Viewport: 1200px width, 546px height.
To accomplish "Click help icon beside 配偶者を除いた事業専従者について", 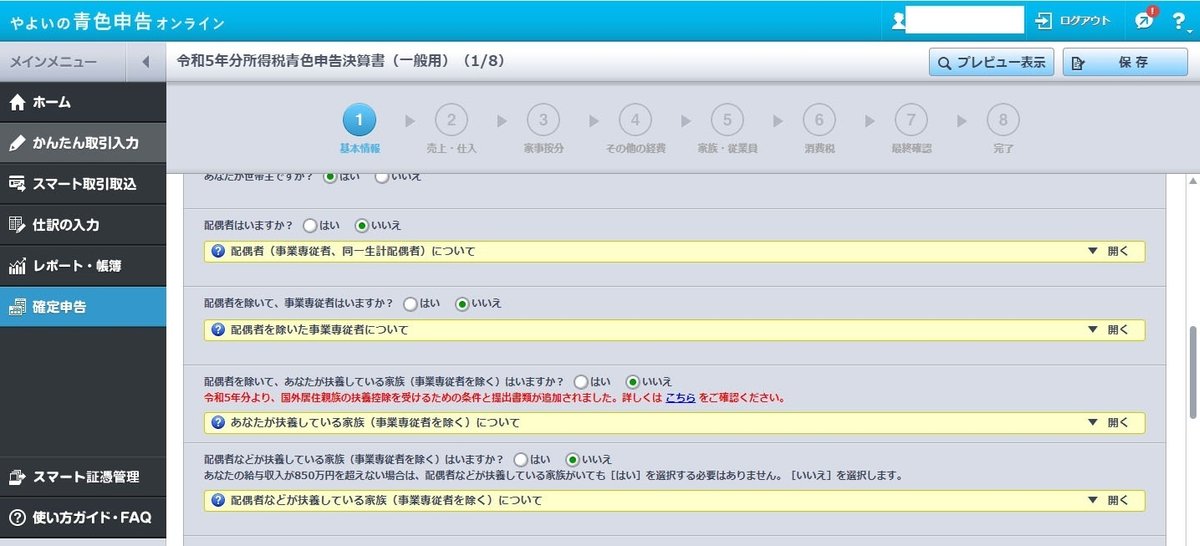I will [x=218, y=329].
